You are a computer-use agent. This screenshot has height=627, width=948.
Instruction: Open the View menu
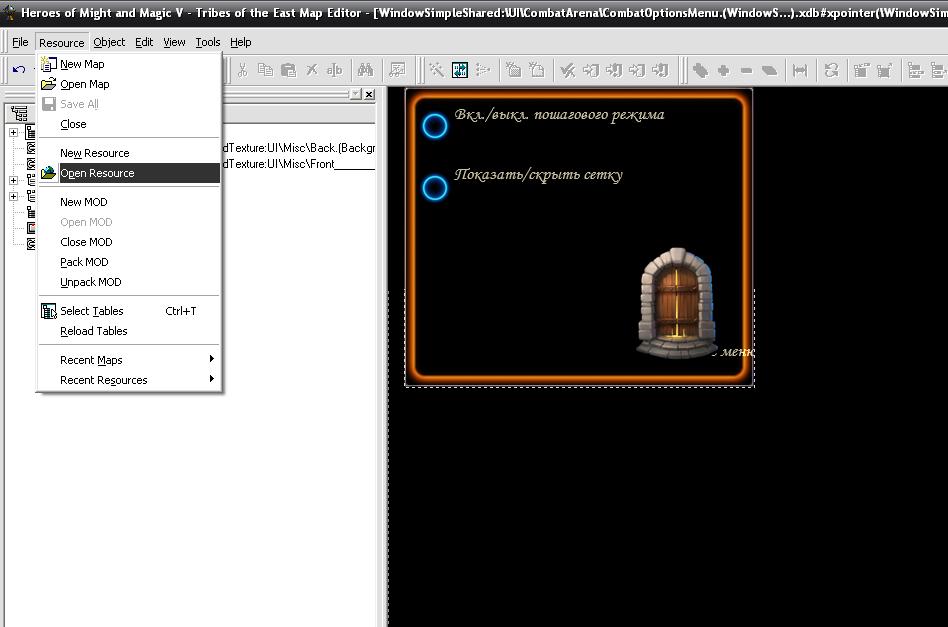[174, 42]
